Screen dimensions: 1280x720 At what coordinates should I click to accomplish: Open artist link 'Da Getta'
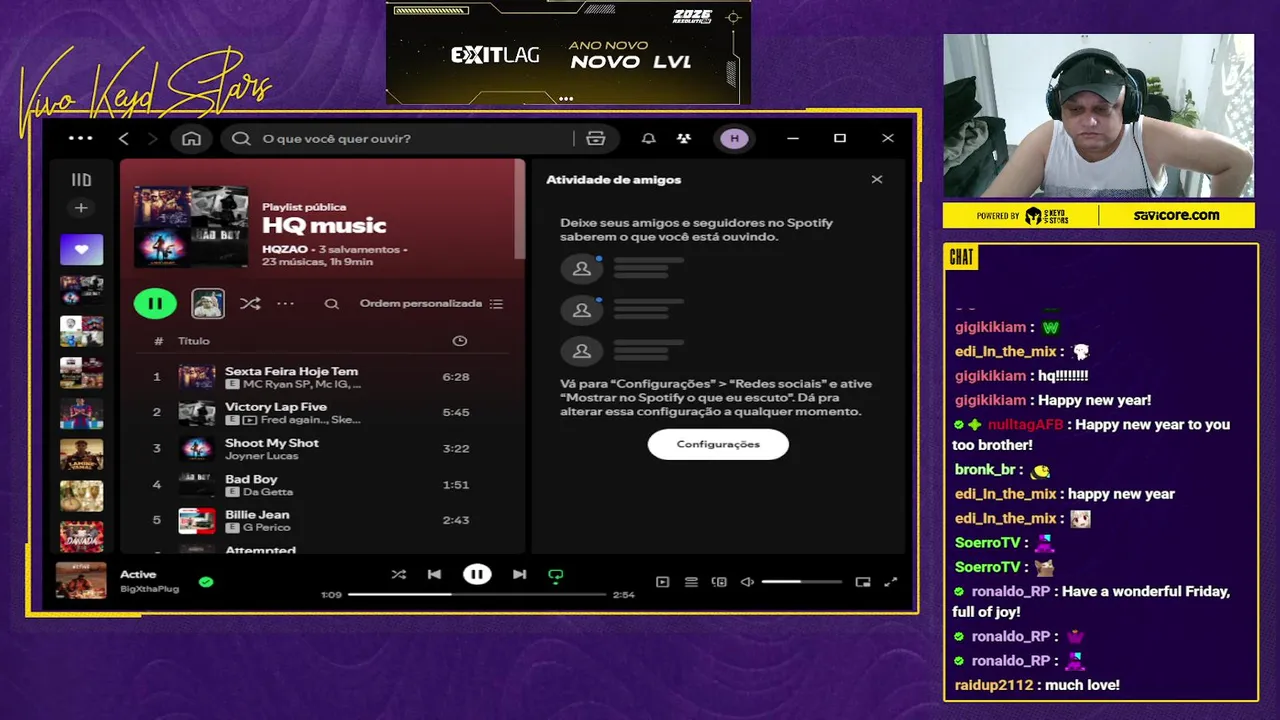click(268, 492)
